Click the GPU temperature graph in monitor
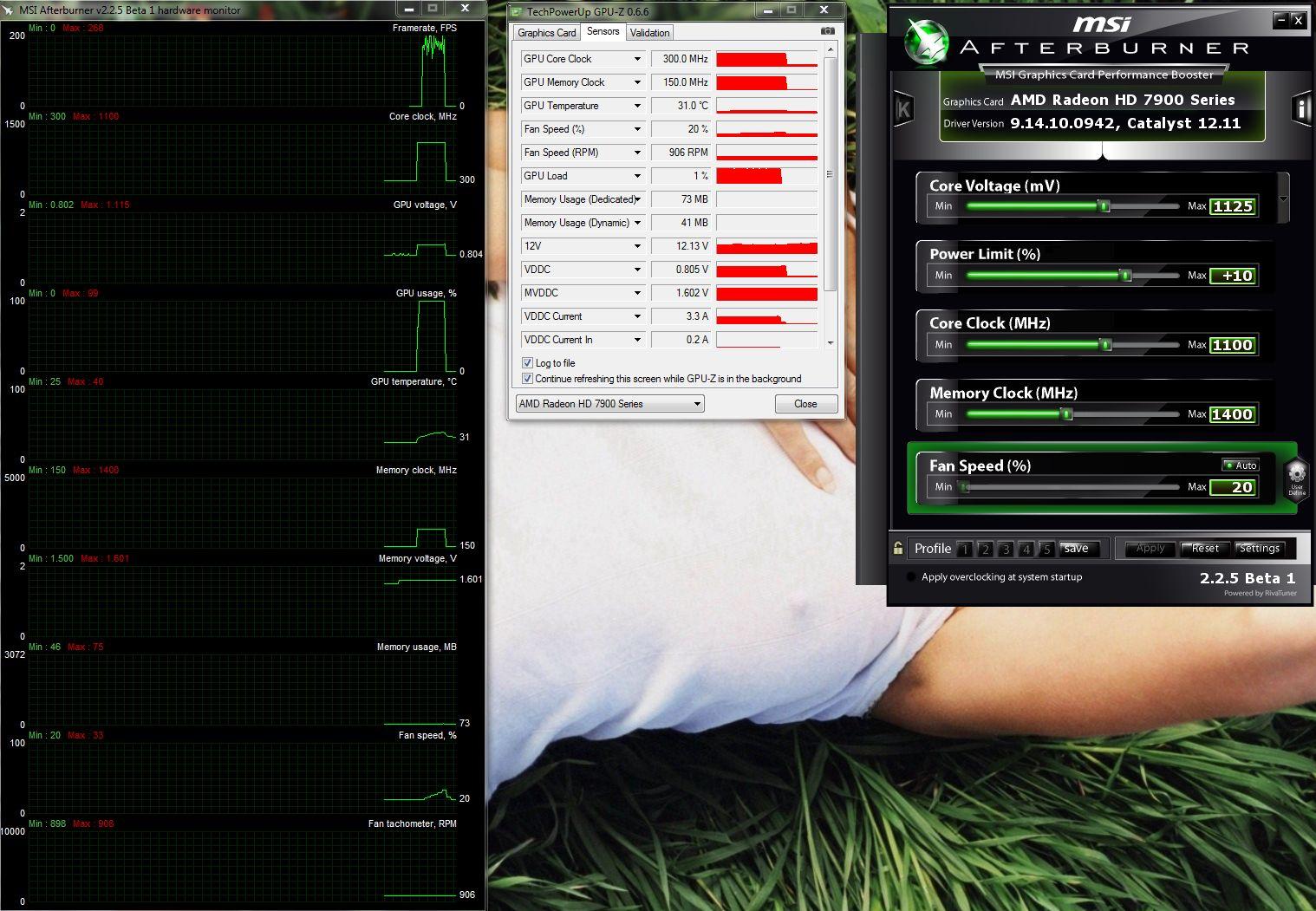 point(243,425)
